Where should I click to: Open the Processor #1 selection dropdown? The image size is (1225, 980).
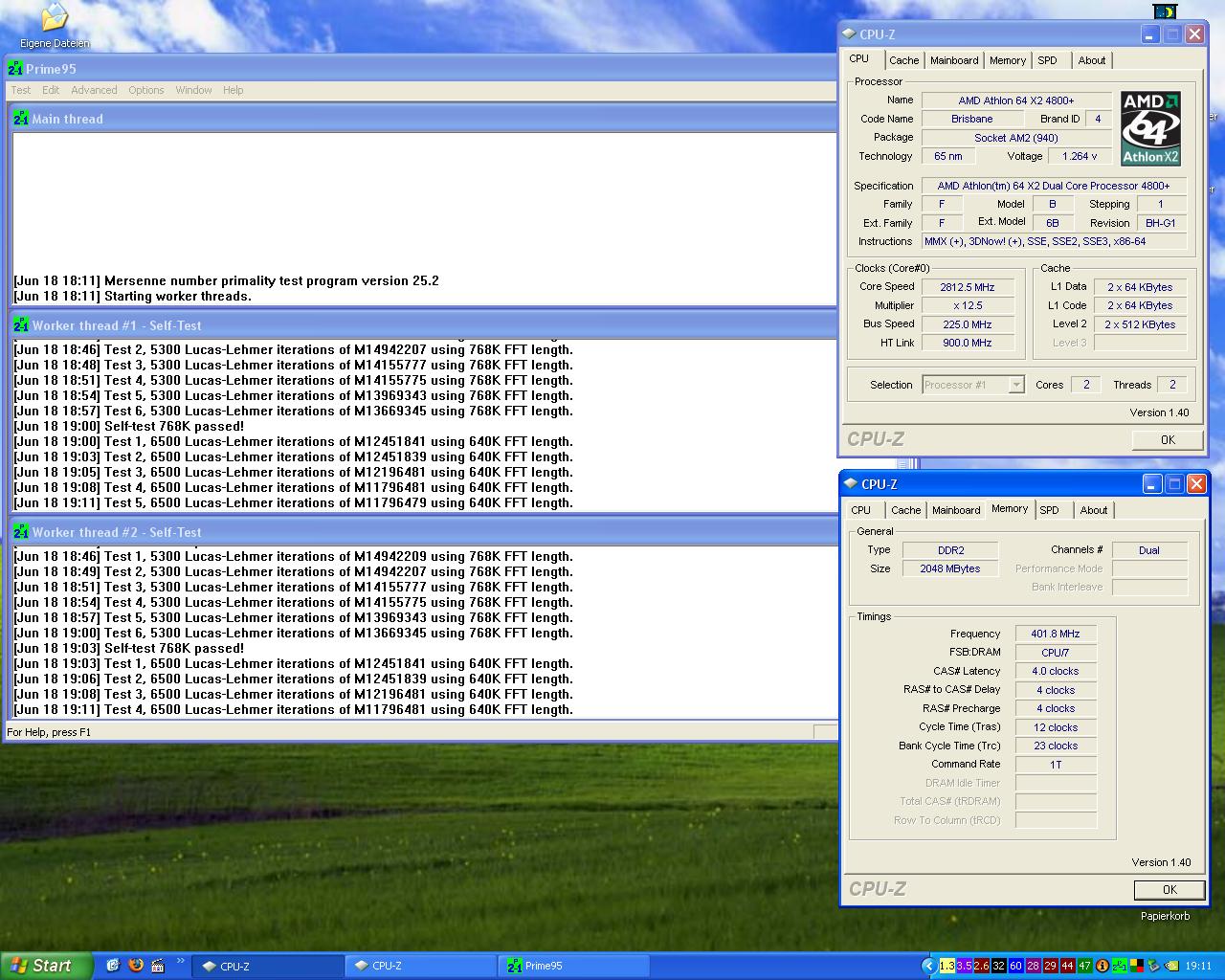tap(1016, 385)
